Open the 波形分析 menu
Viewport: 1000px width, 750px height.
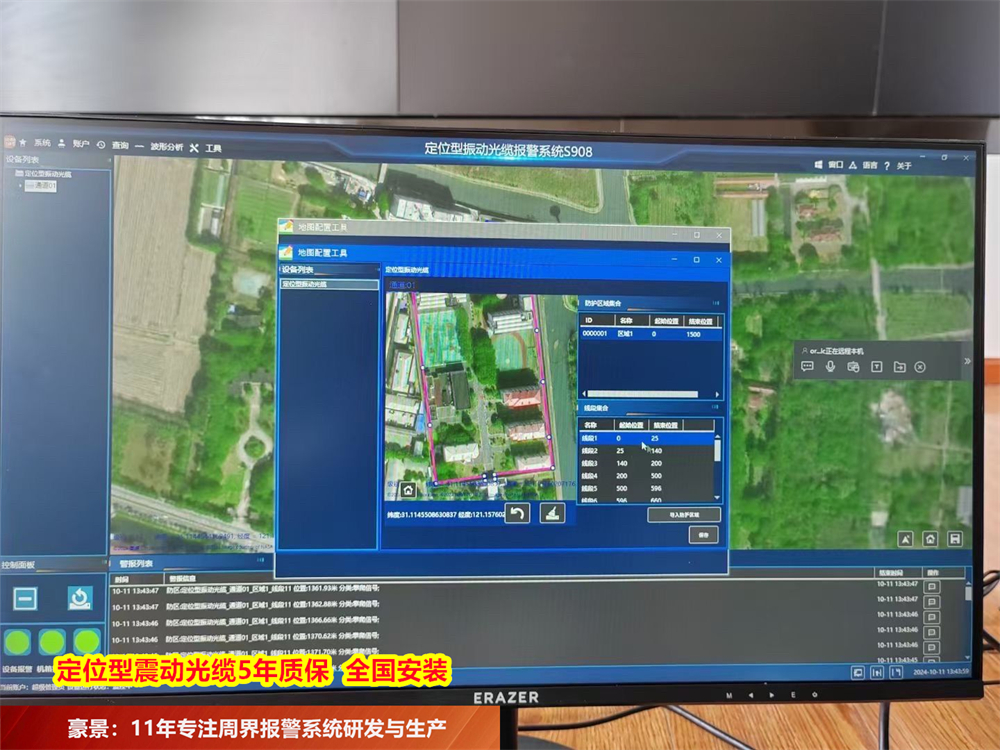(166, 147)
